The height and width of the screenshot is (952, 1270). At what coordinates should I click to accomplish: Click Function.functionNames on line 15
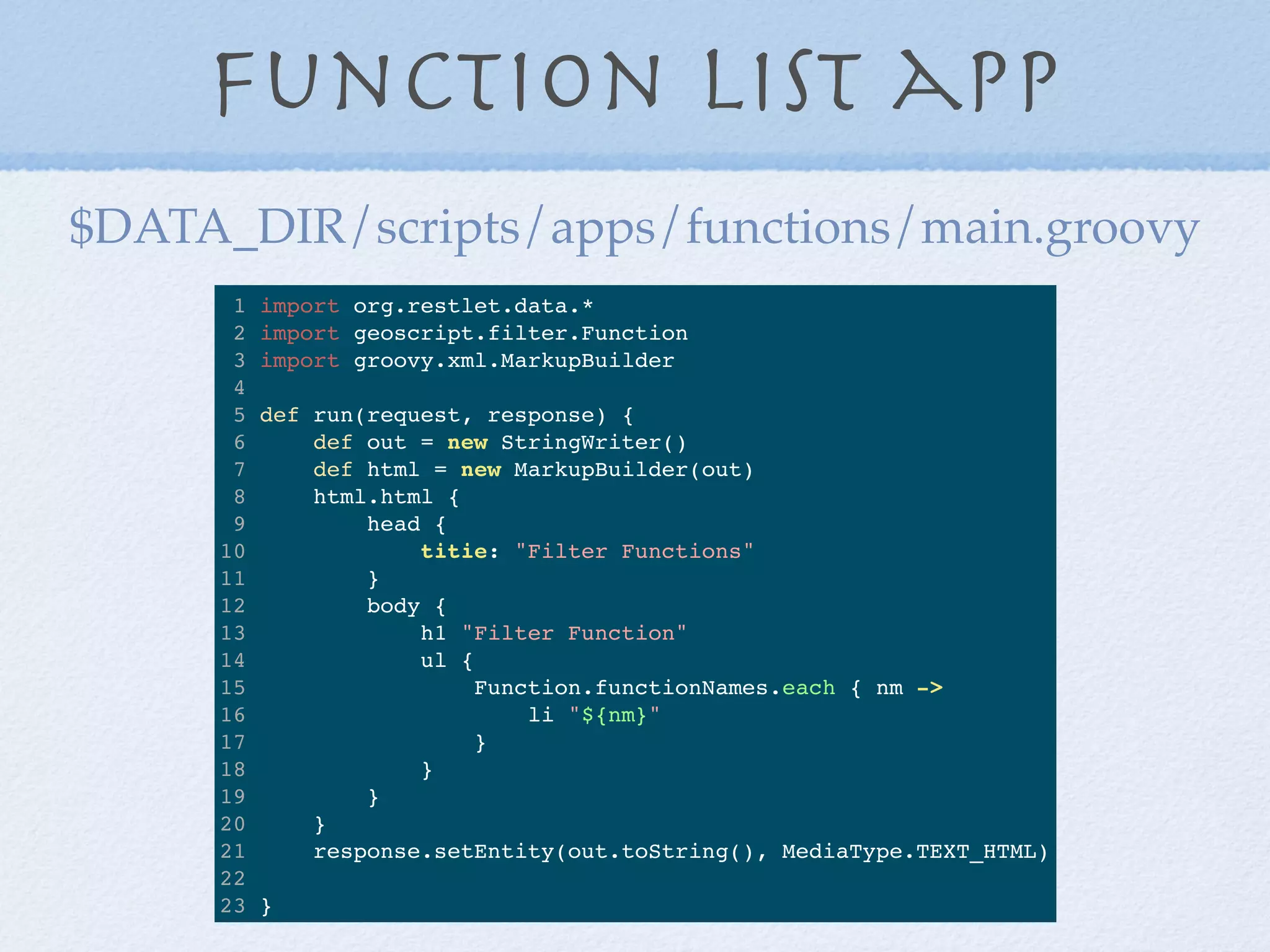click(620, 688)
